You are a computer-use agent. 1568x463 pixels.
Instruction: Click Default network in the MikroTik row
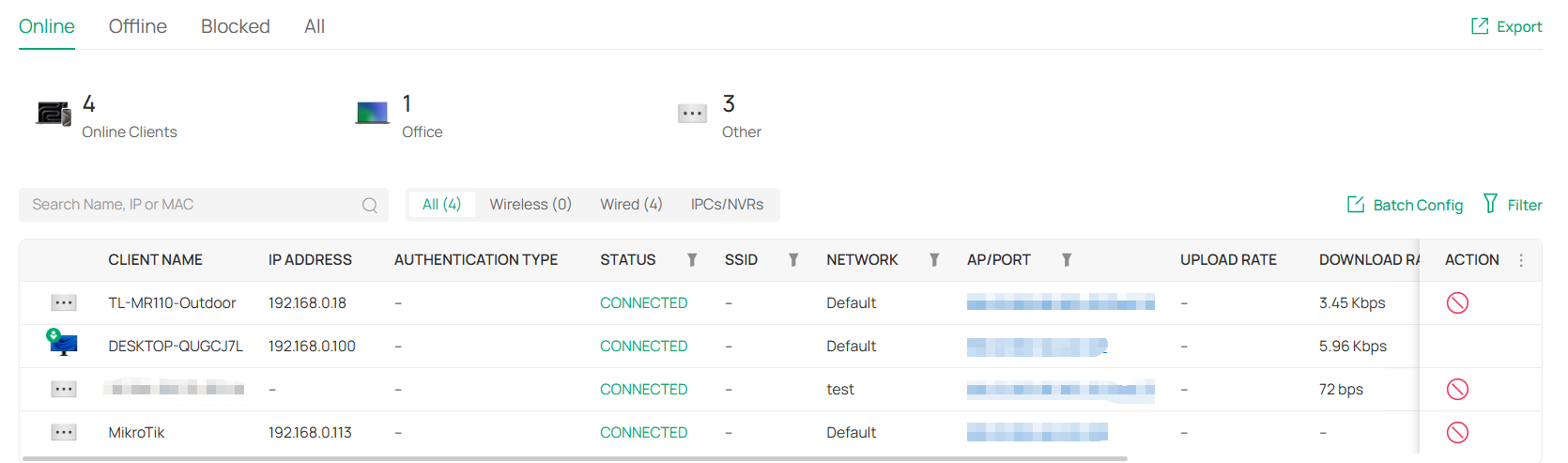click(x=852, y=432)
